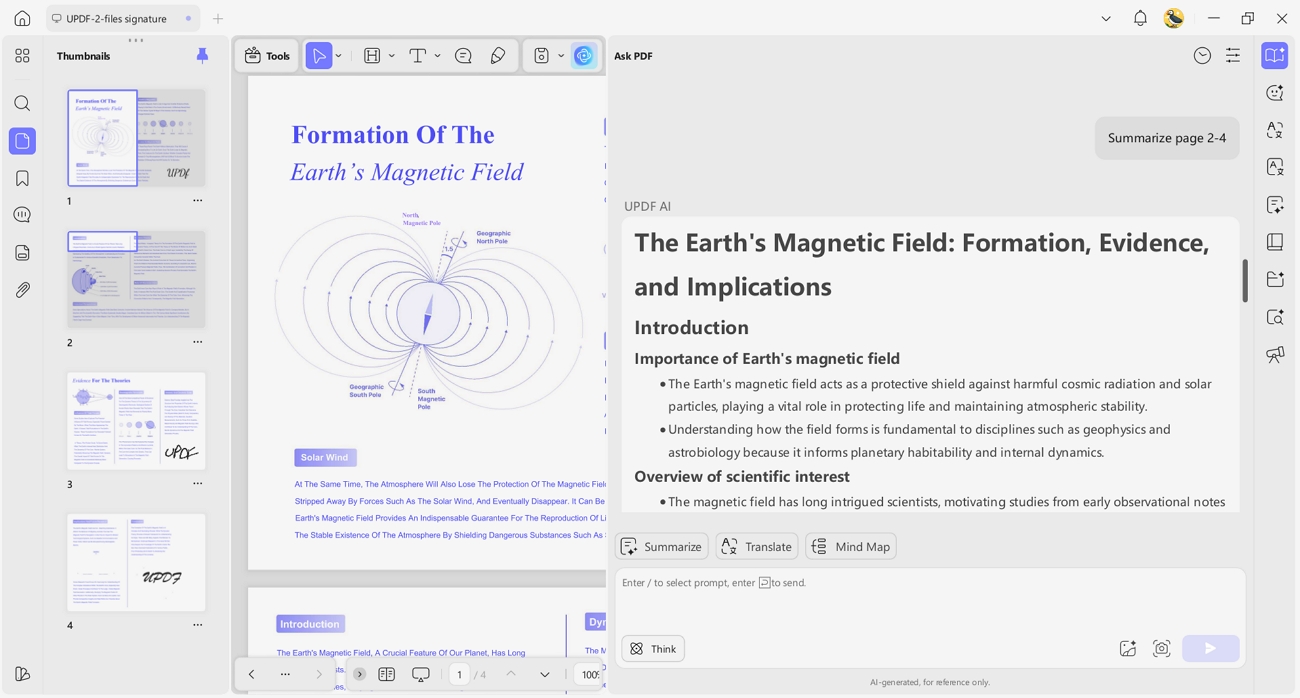The height and width of the screenshot is (698, 1300).
Task: Go to the Home icon
Action: [22, 18]
